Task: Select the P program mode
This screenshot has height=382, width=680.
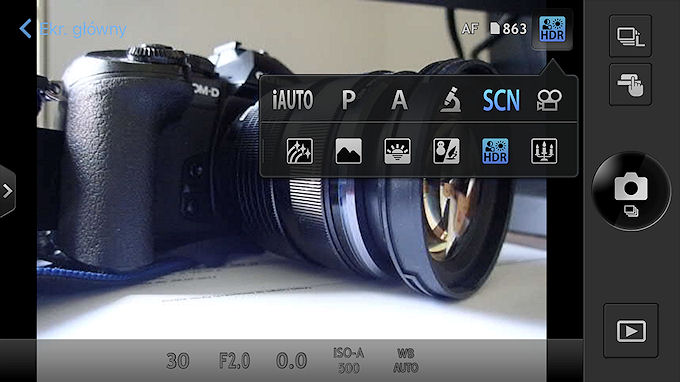Action: point(349,100)
